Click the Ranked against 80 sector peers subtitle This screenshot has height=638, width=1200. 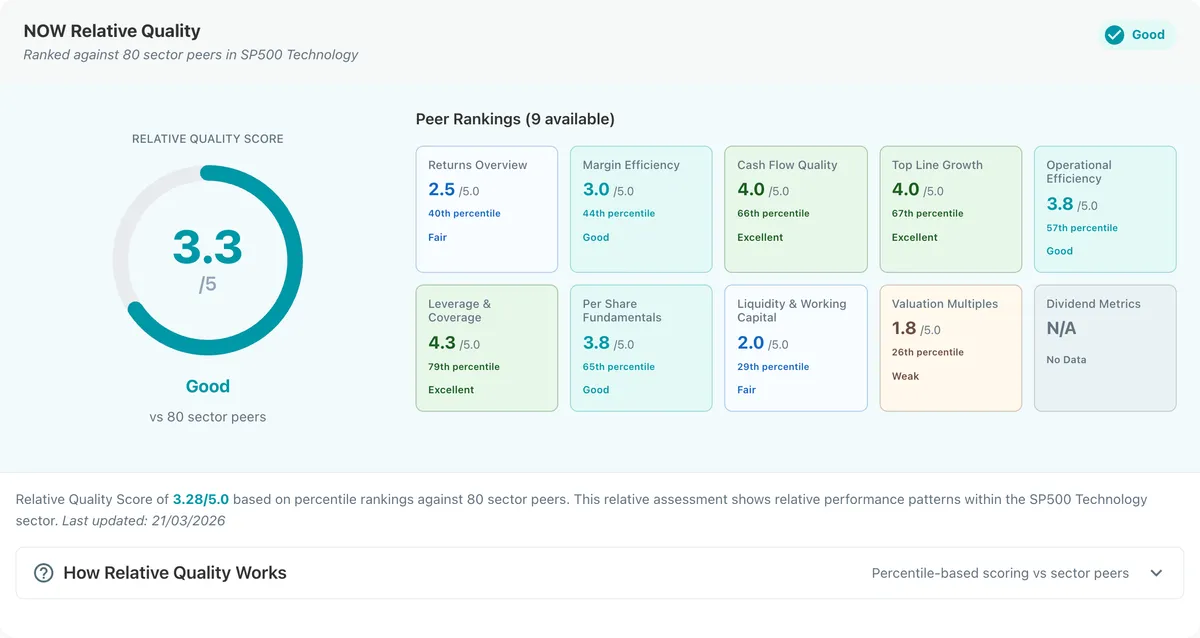pyautogui.click(x=191, y=55)
